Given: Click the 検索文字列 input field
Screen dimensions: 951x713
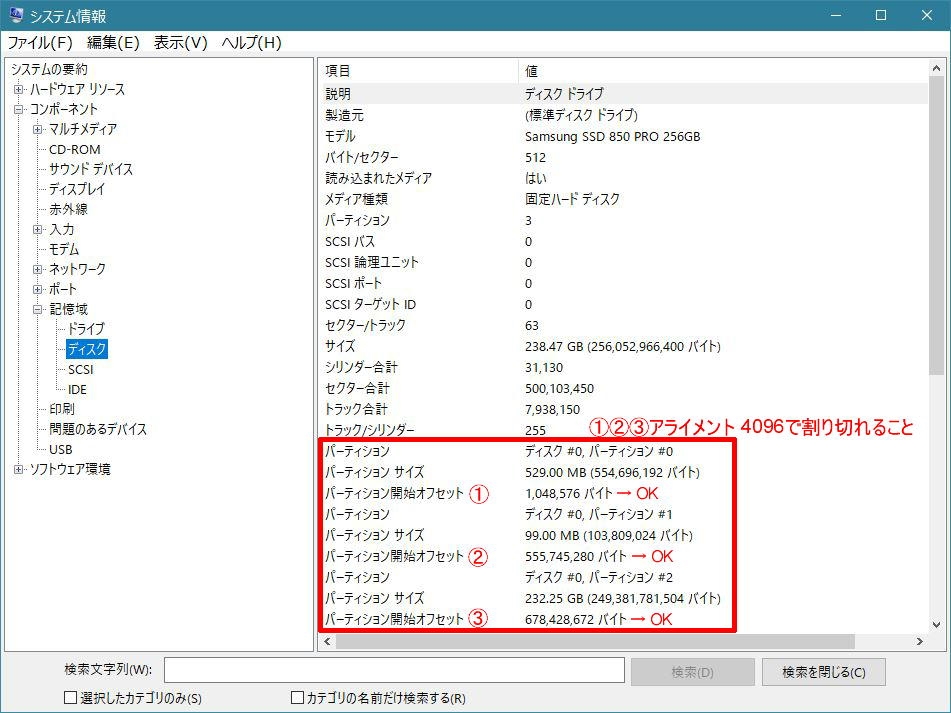Looking at the screenshot, I should (394, 671).
